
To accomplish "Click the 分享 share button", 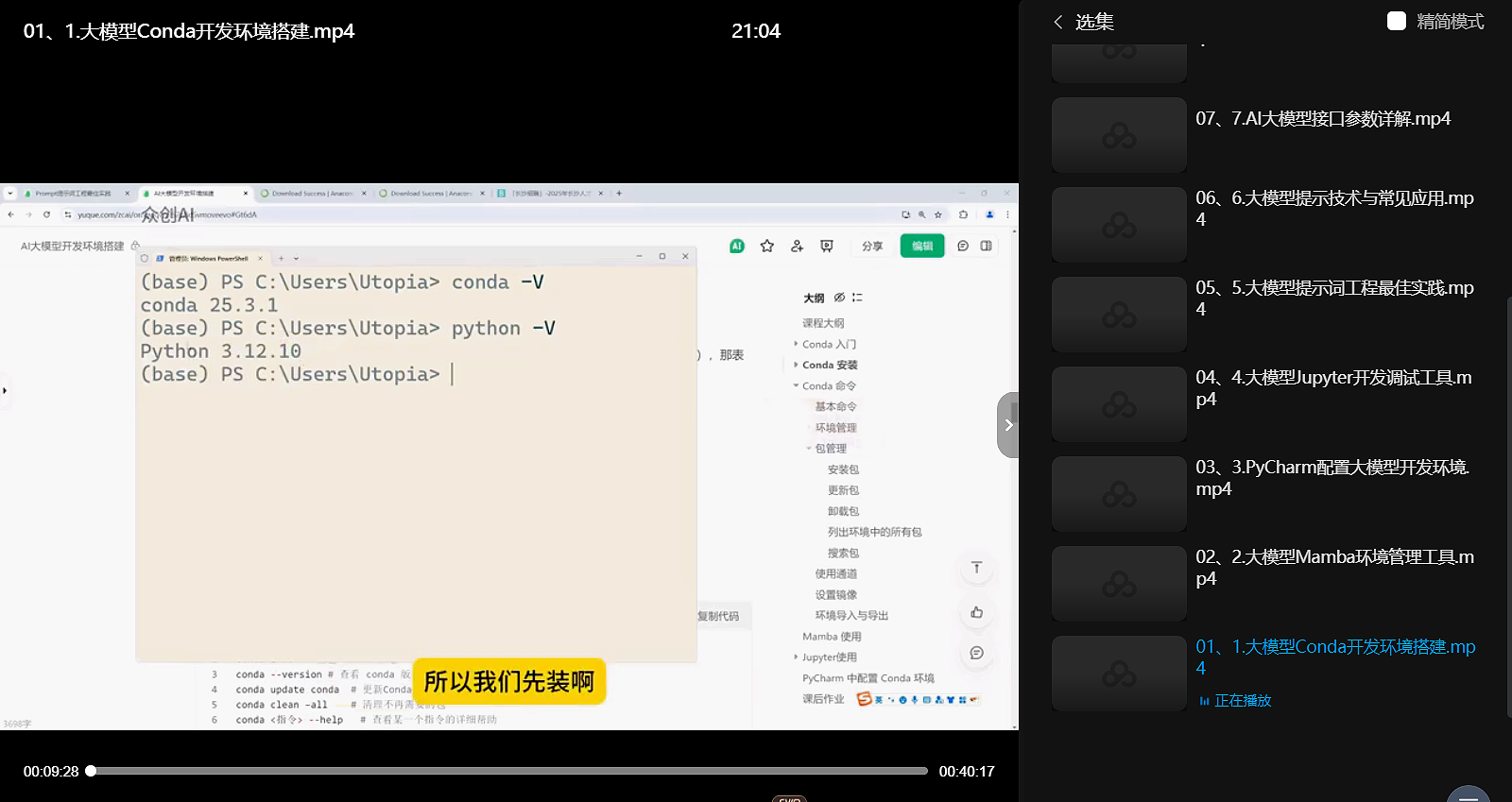I will point(872,246).
